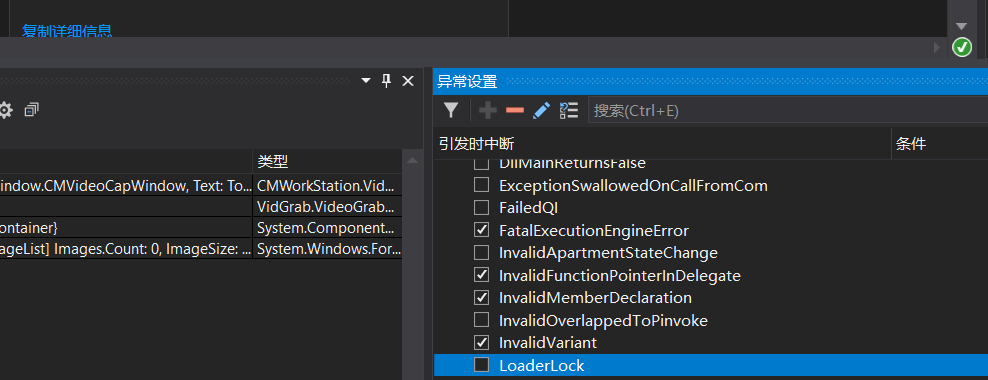The image size is (988, 380).
Task: Expand the small down arrow above green check
Action: 961,26
